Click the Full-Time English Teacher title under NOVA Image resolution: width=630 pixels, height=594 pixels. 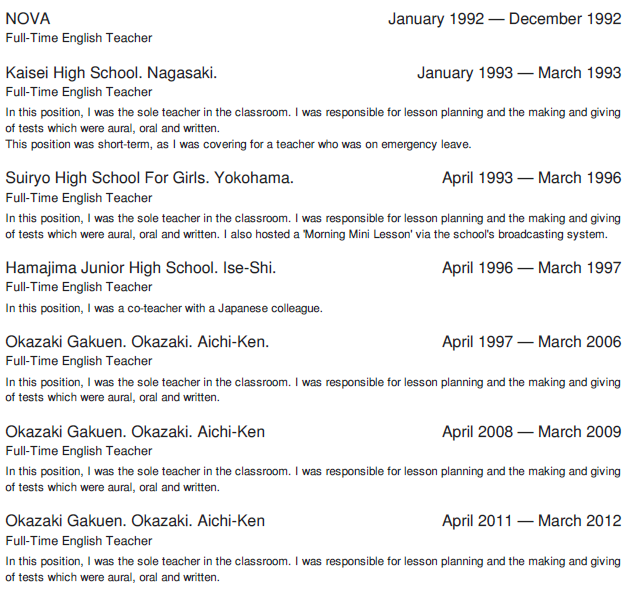click(79, 38)
